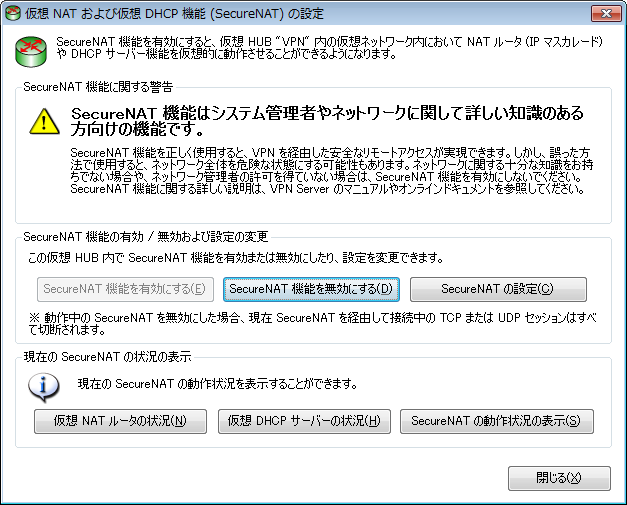Click the sentence beginning この仮想 HUB 内で
627x505 pixels.
(236, 258)
